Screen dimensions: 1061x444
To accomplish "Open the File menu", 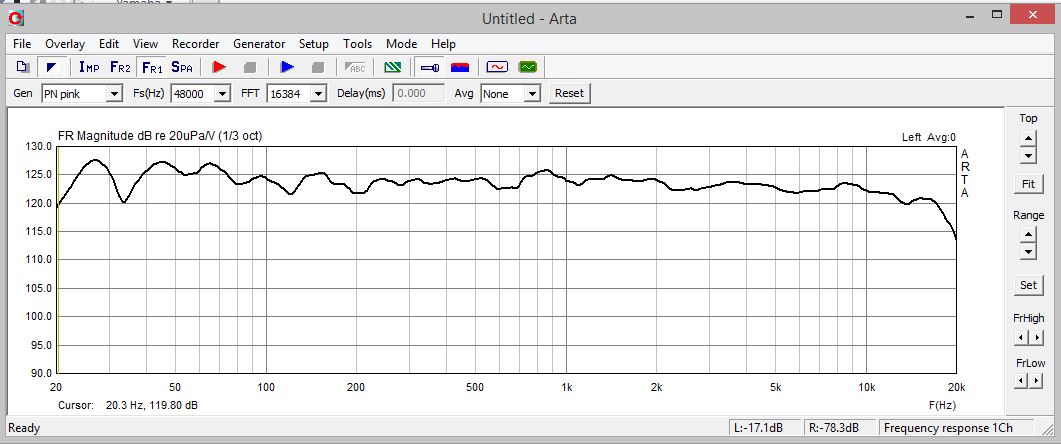I will pyautogui.click(x=22, y=44).
